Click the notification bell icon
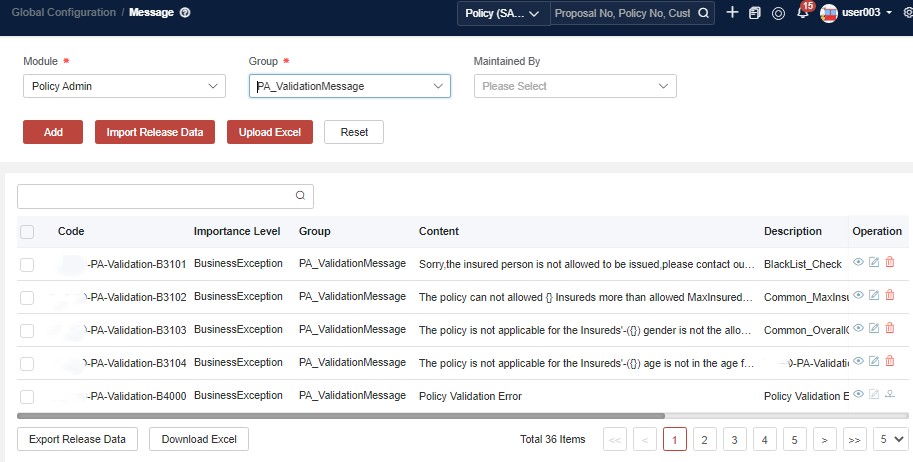The width and height of the screenshot is (913, 462). 802,13
